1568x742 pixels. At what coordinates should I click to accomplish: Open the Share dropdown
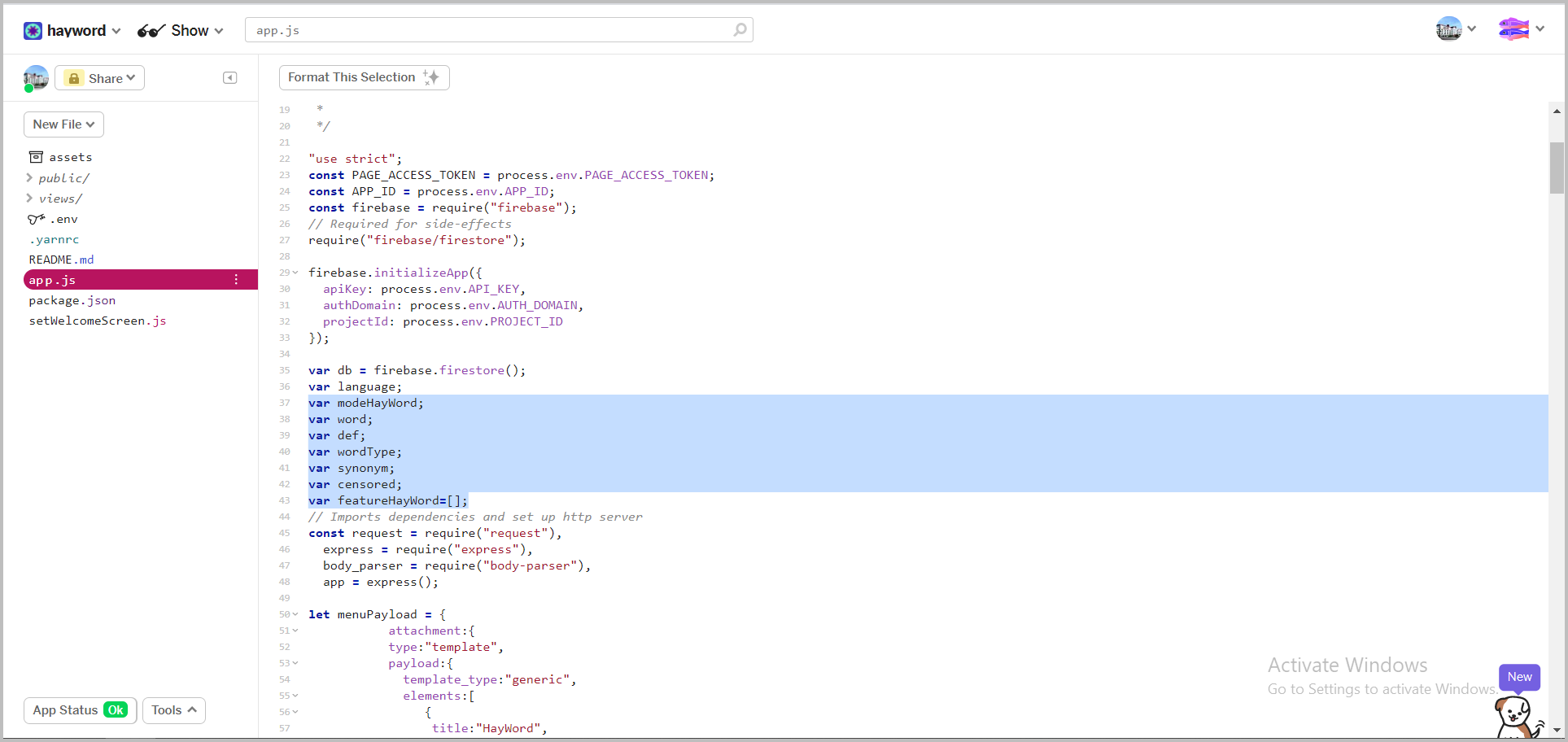[99, 78]
